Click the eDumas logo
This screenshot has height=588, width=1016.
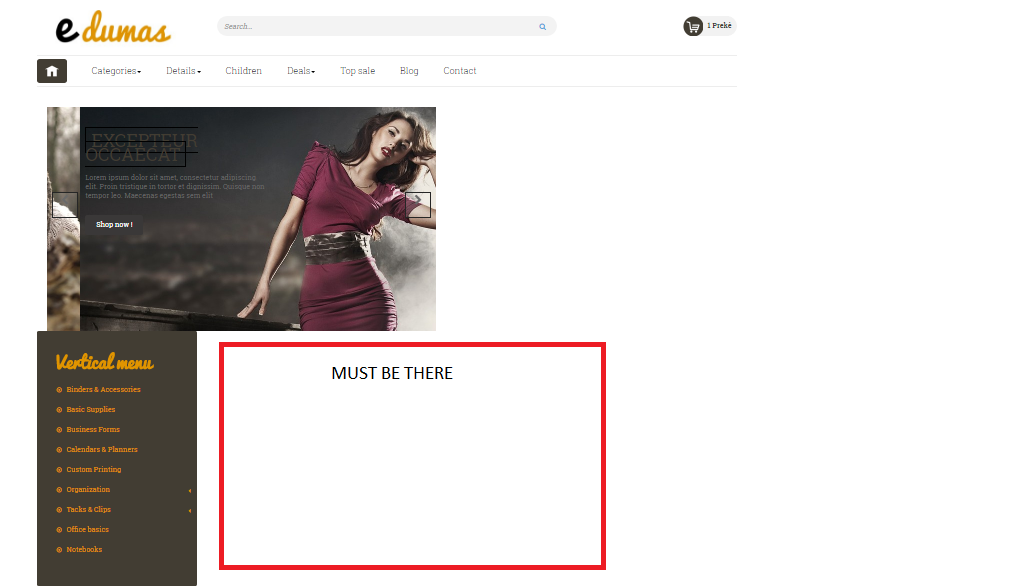tap(113, 27)
